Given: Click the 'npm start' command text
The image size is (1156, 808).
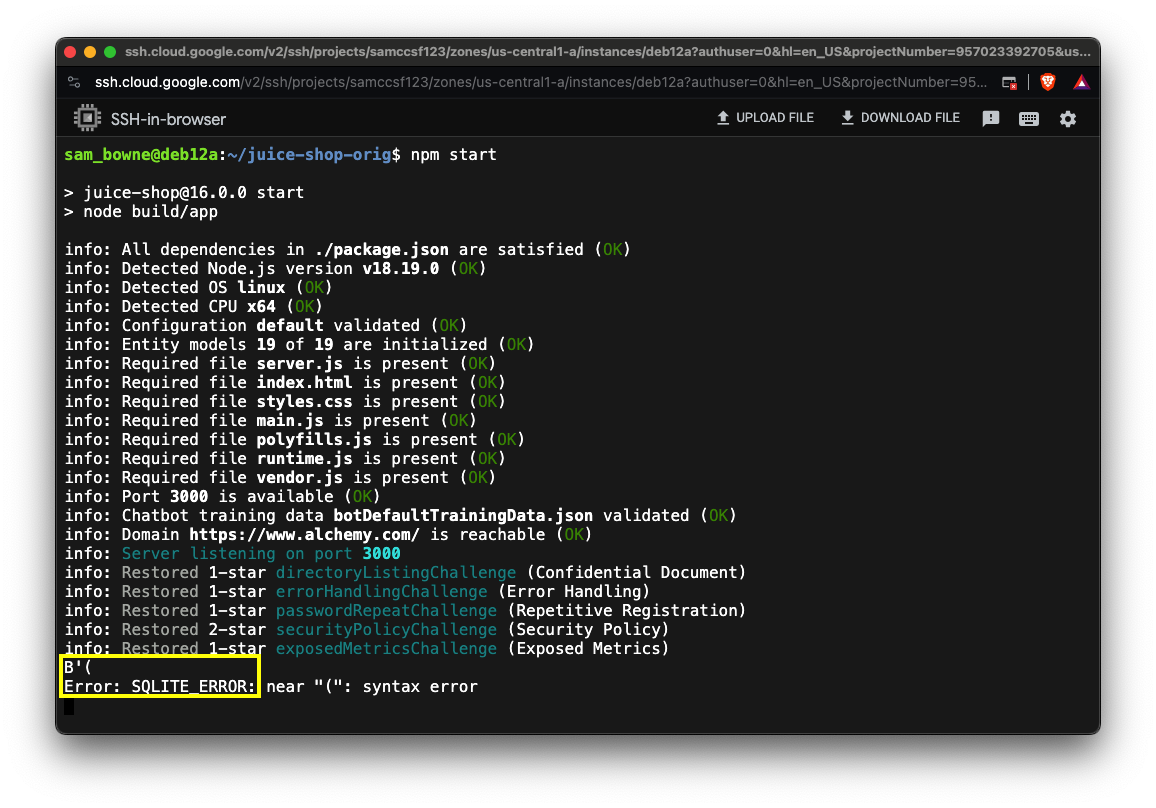Looking at the screenshot, I should (453, 155).
